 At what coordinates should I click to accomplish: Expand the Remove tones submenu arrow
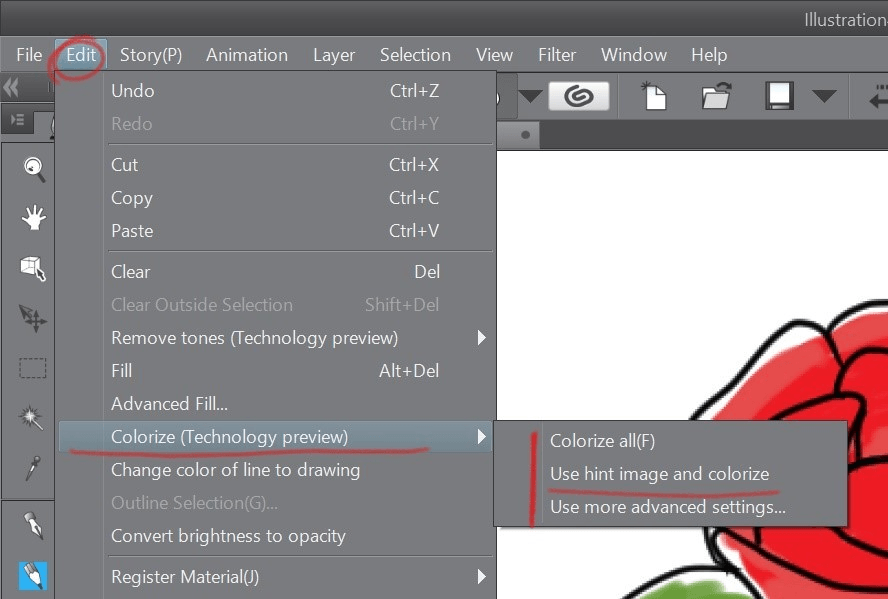point(481,338)
